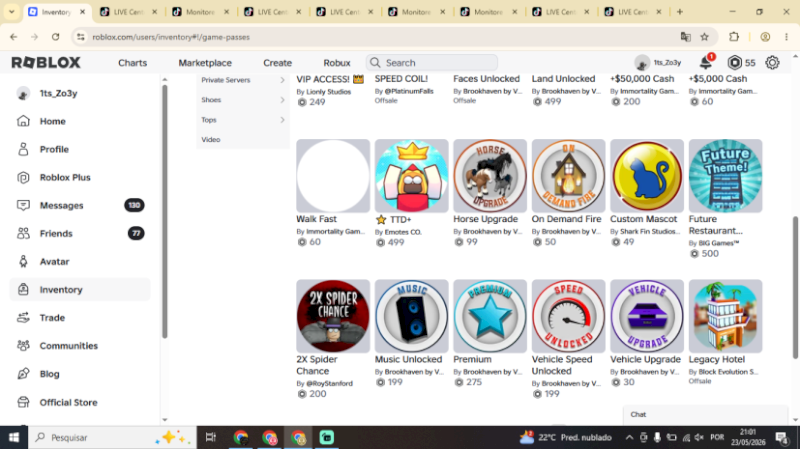Open Horse Upgrade pass thumbnail
This screenshot has height=449, width=800.
(490, 176)
